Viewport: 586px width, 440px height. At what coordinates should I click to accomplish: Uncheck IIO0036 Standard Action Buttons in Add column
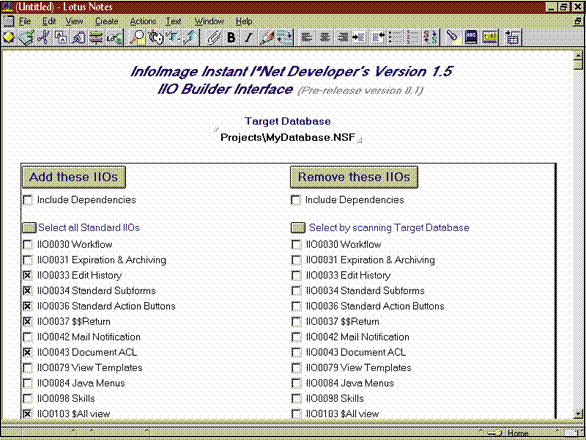(x=27, y=306)
